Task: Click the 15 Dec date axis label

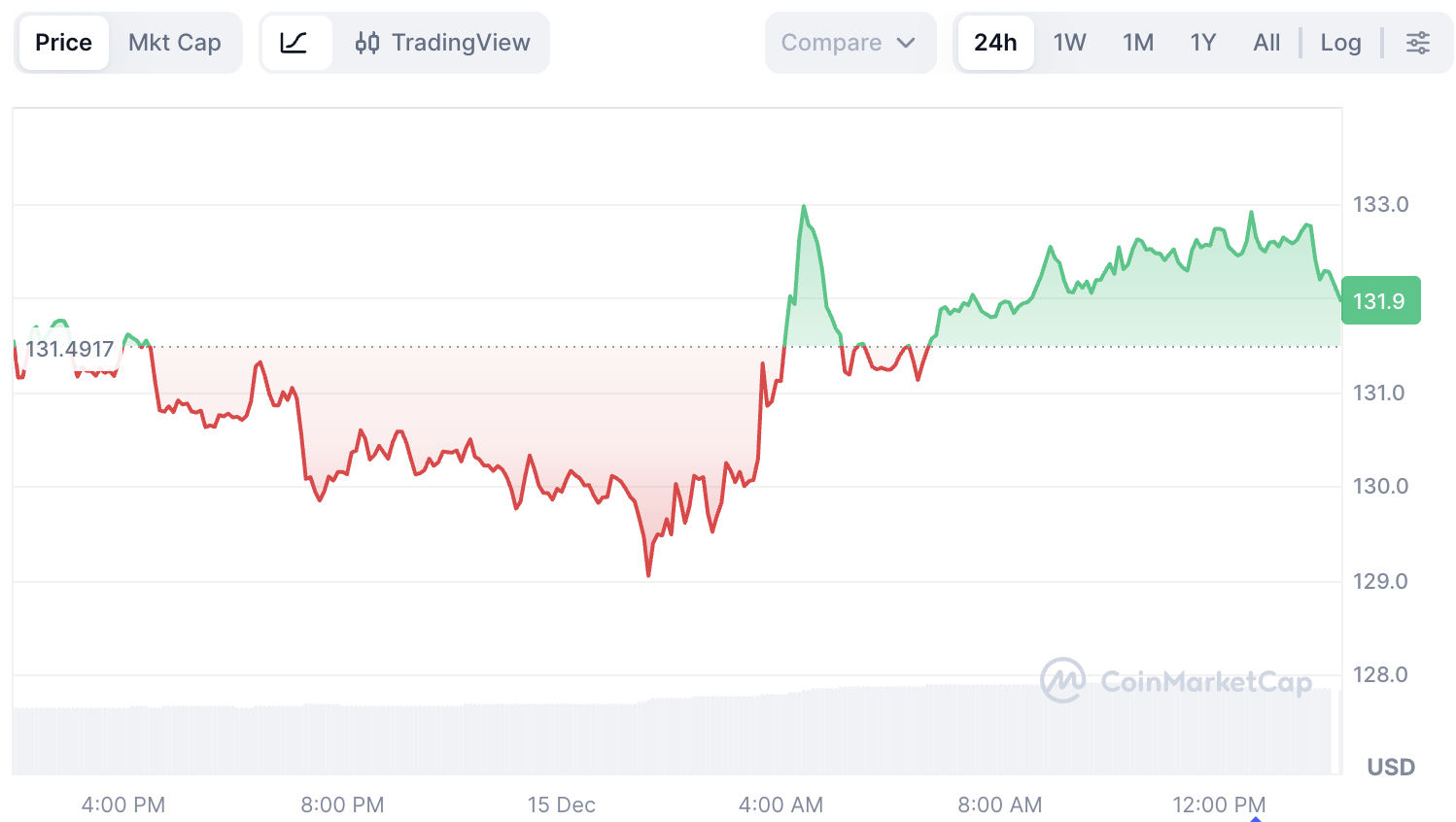Action: 561,805
